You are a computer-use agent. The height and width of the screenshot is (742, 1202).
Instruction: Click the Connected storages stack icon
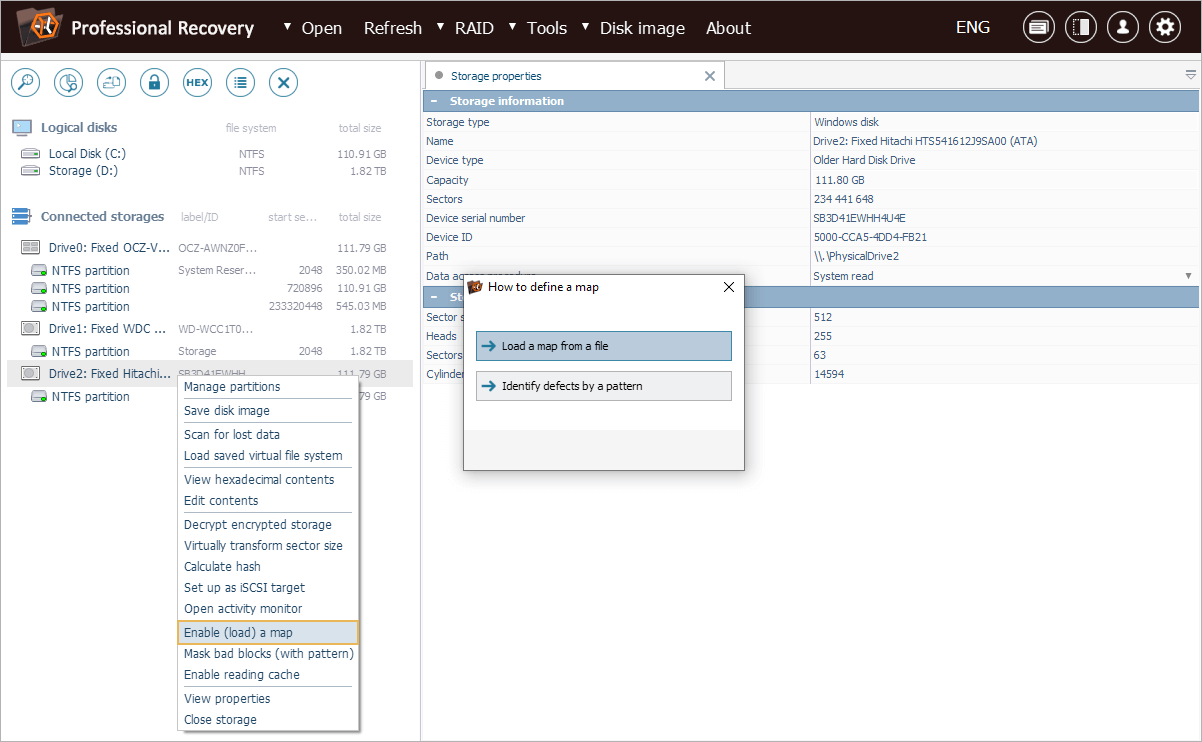coord(22,217)
